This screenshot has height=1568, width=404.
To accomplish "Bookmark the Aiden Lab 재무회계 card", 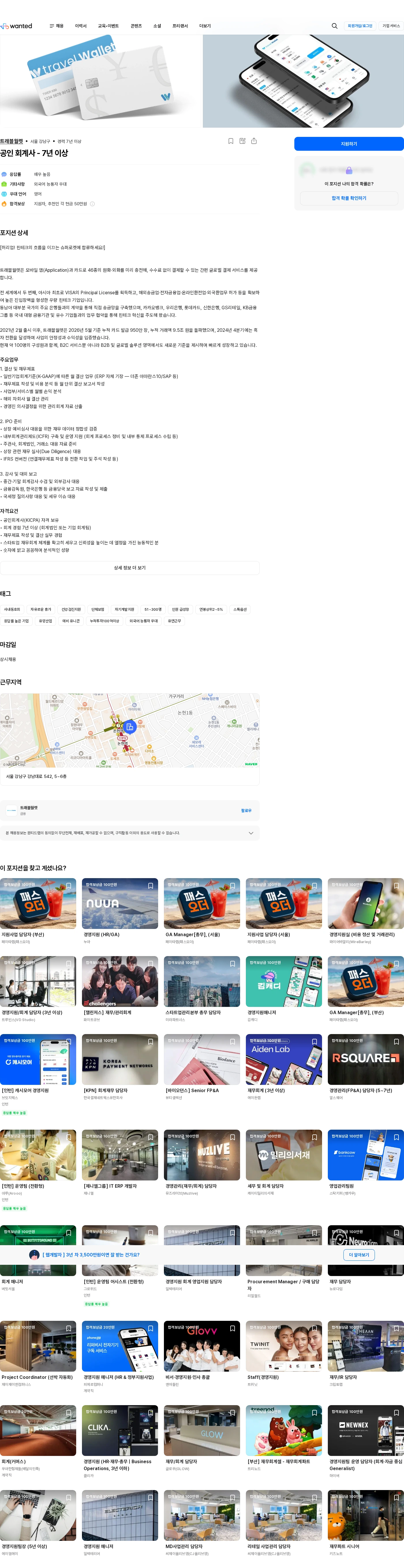I will click(x=315, y=1042).
